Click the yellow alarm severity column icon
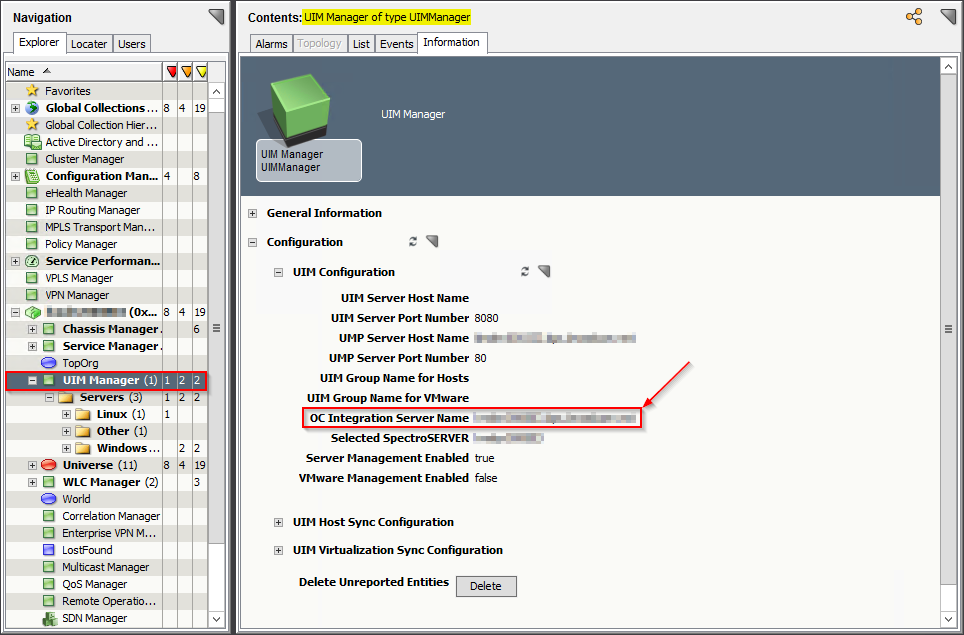 [200, 71]
